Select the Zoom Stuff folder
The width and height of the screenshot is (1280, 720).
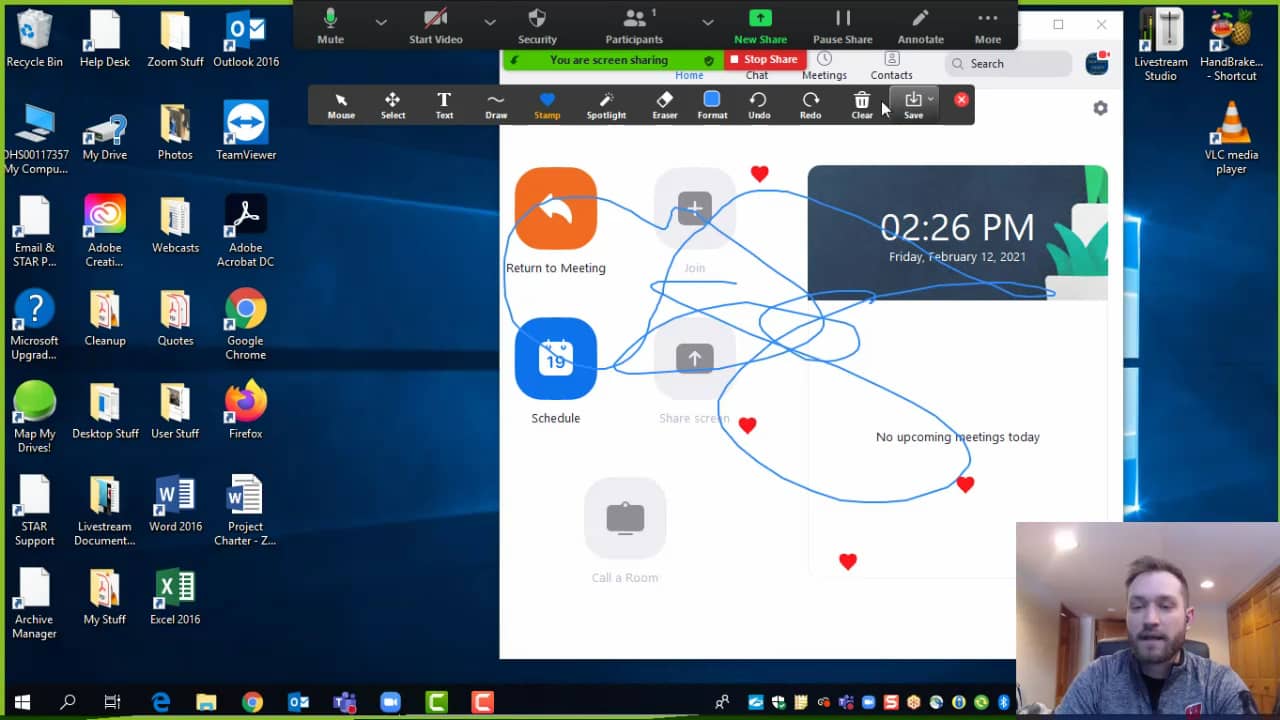[175, 39]
